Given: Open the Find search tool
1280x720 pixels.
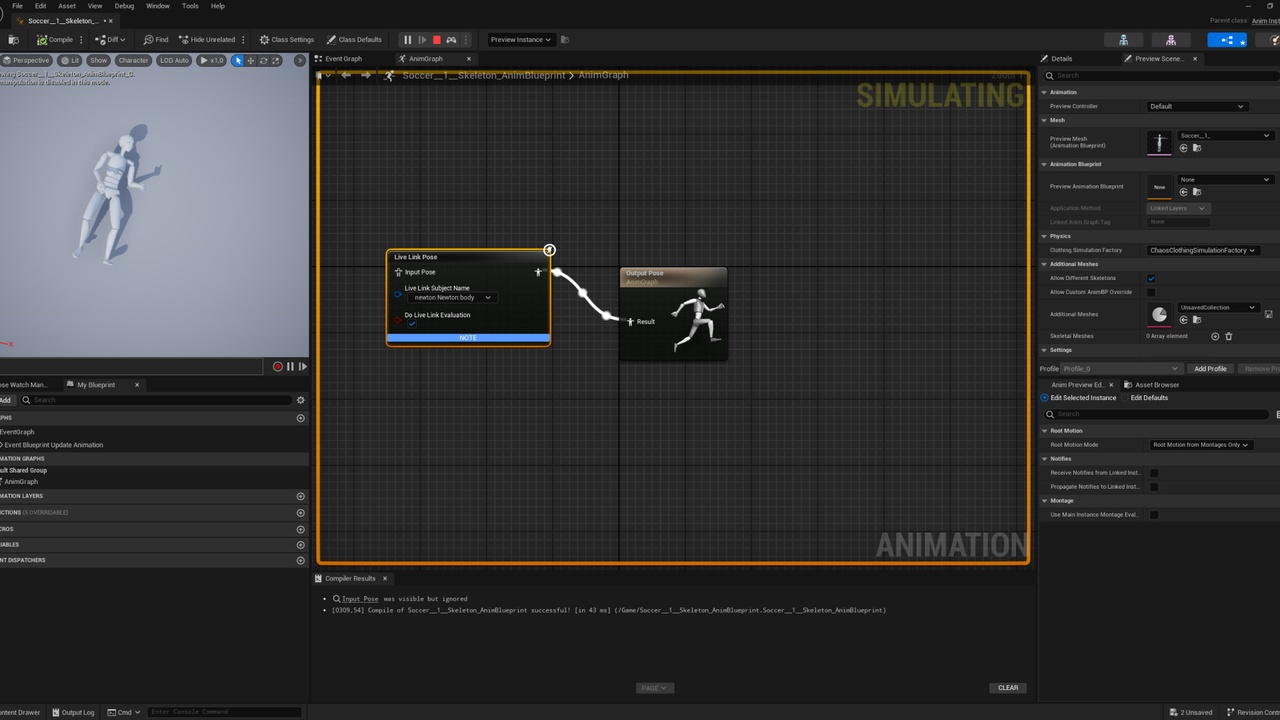Looking at the screenshot, I should (x=155, y=40).
